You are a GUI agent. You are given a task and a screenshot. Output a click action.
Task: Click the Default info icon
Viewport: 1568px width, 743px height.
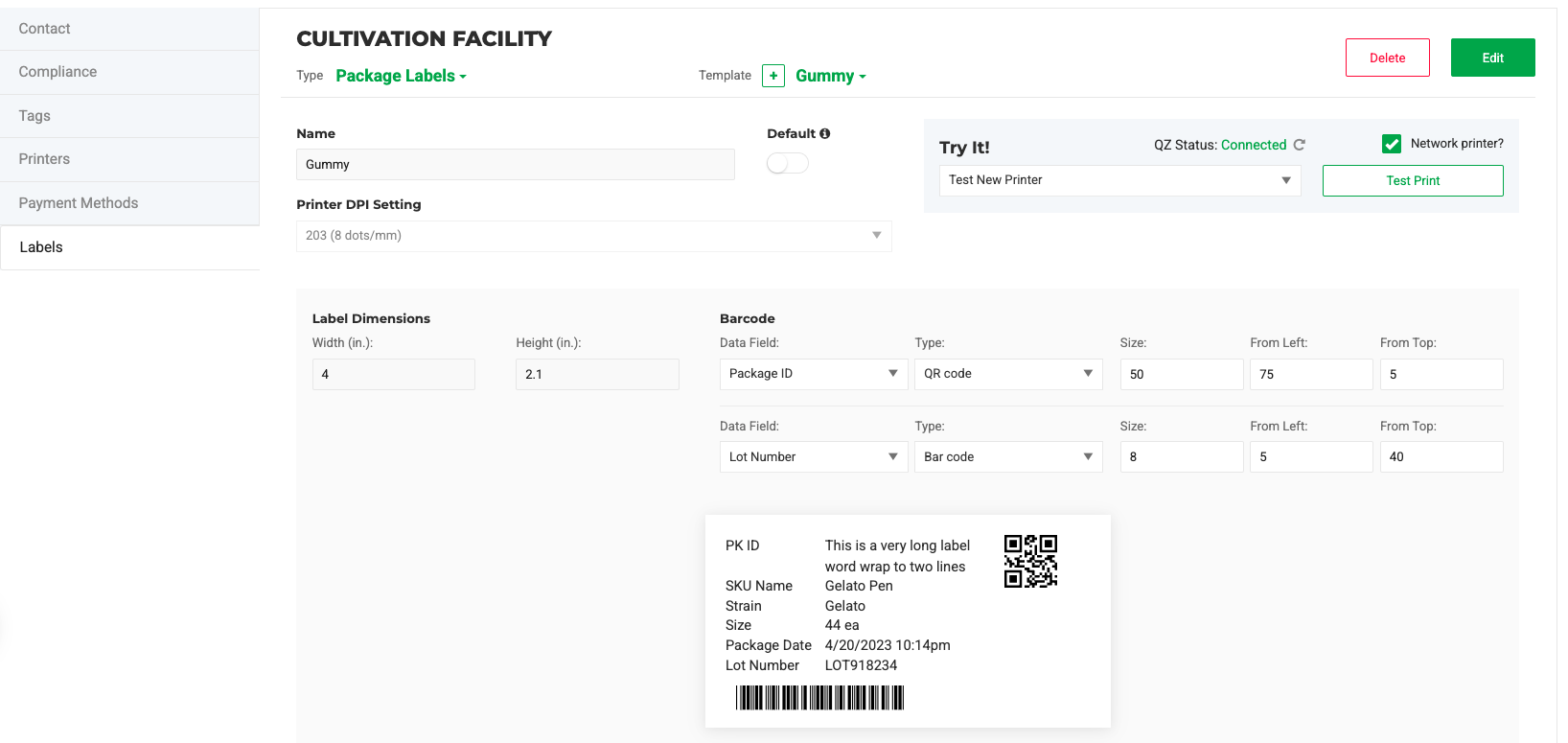825,134
